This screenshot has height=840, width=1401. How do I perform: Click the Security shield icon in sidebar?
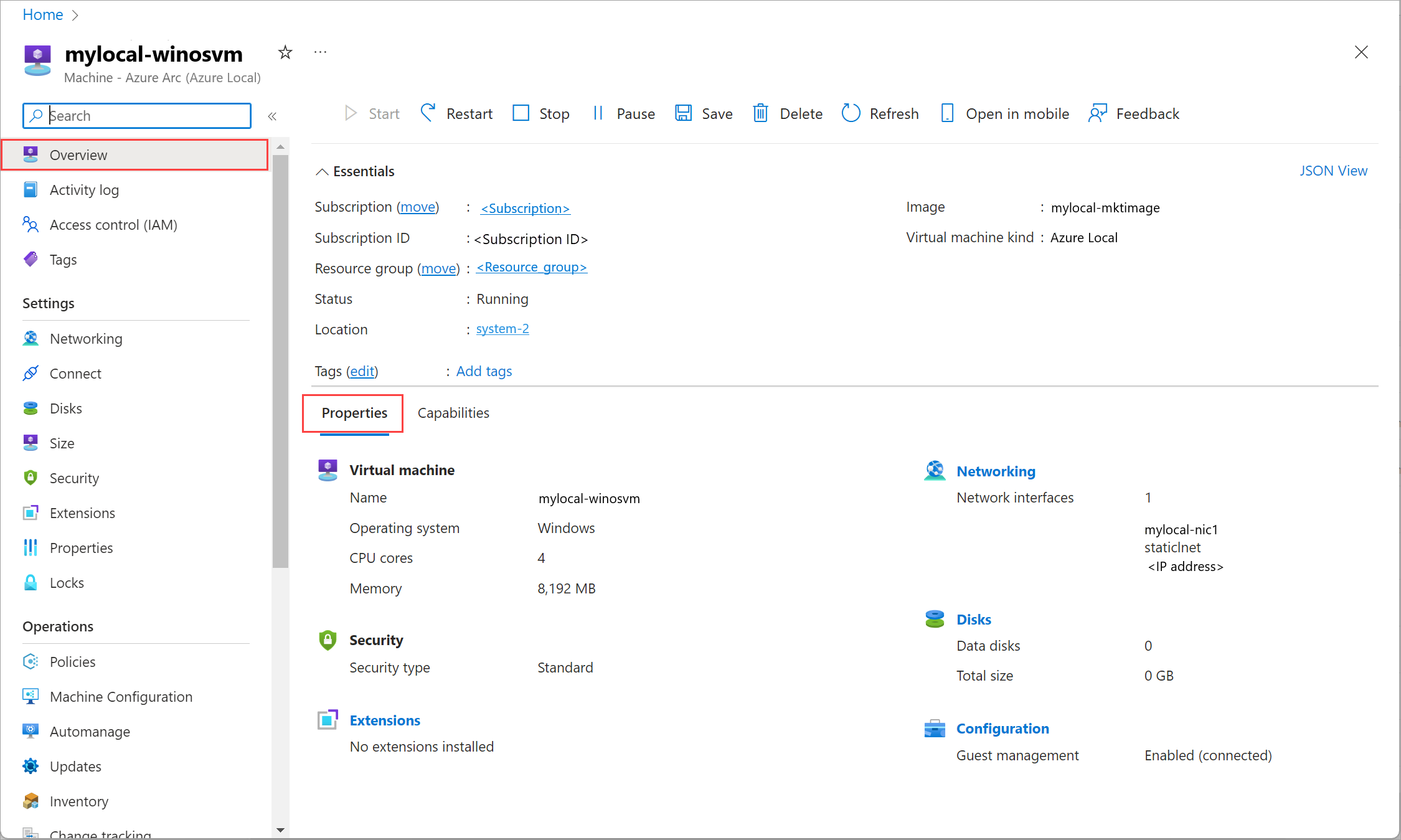coord(31,478)
